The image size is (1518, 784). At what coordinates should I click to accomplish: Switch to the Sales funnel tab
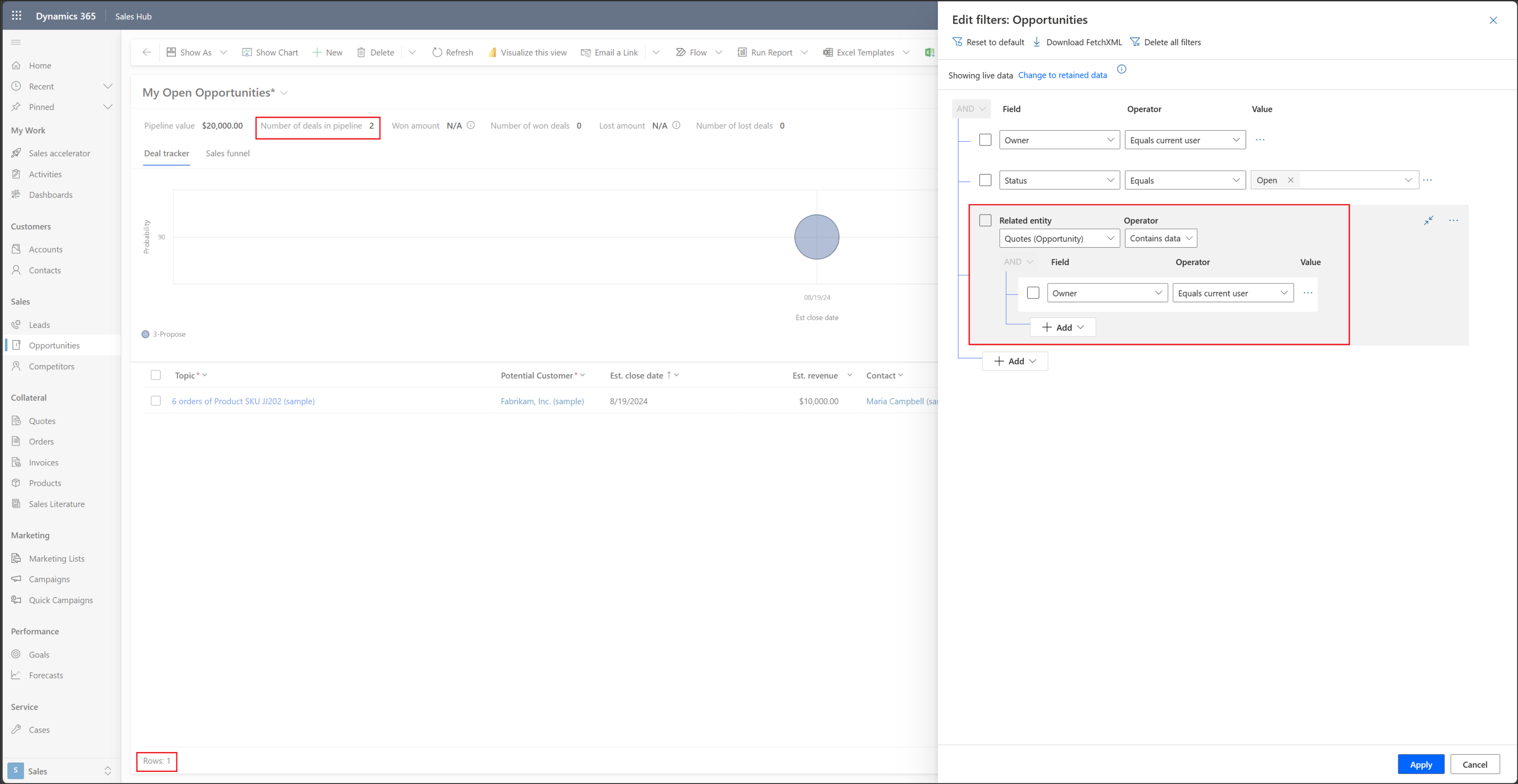(226, 153)
